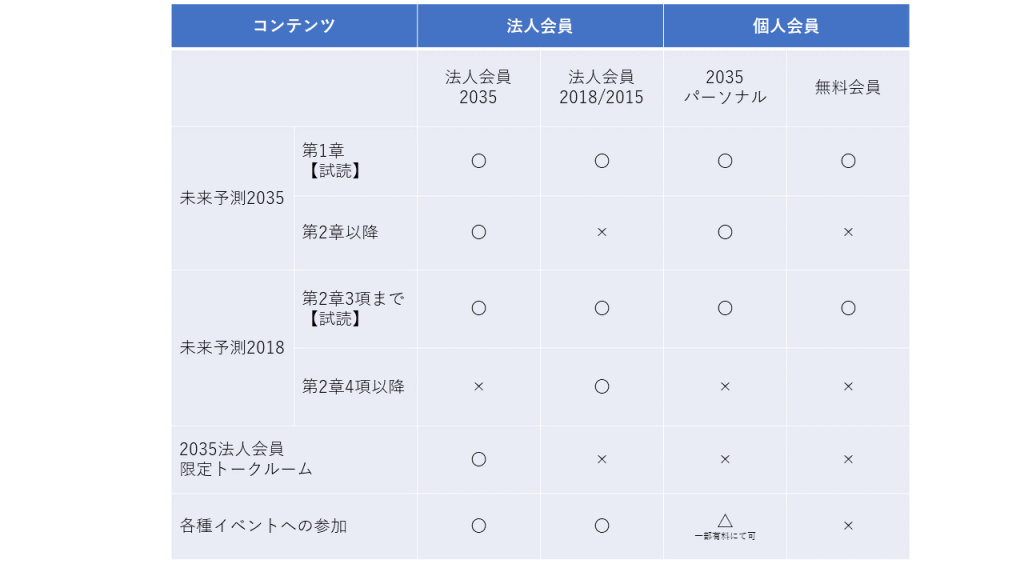
Task: Click the triangle icon for パーソナル events
Action: pos(725,520)
